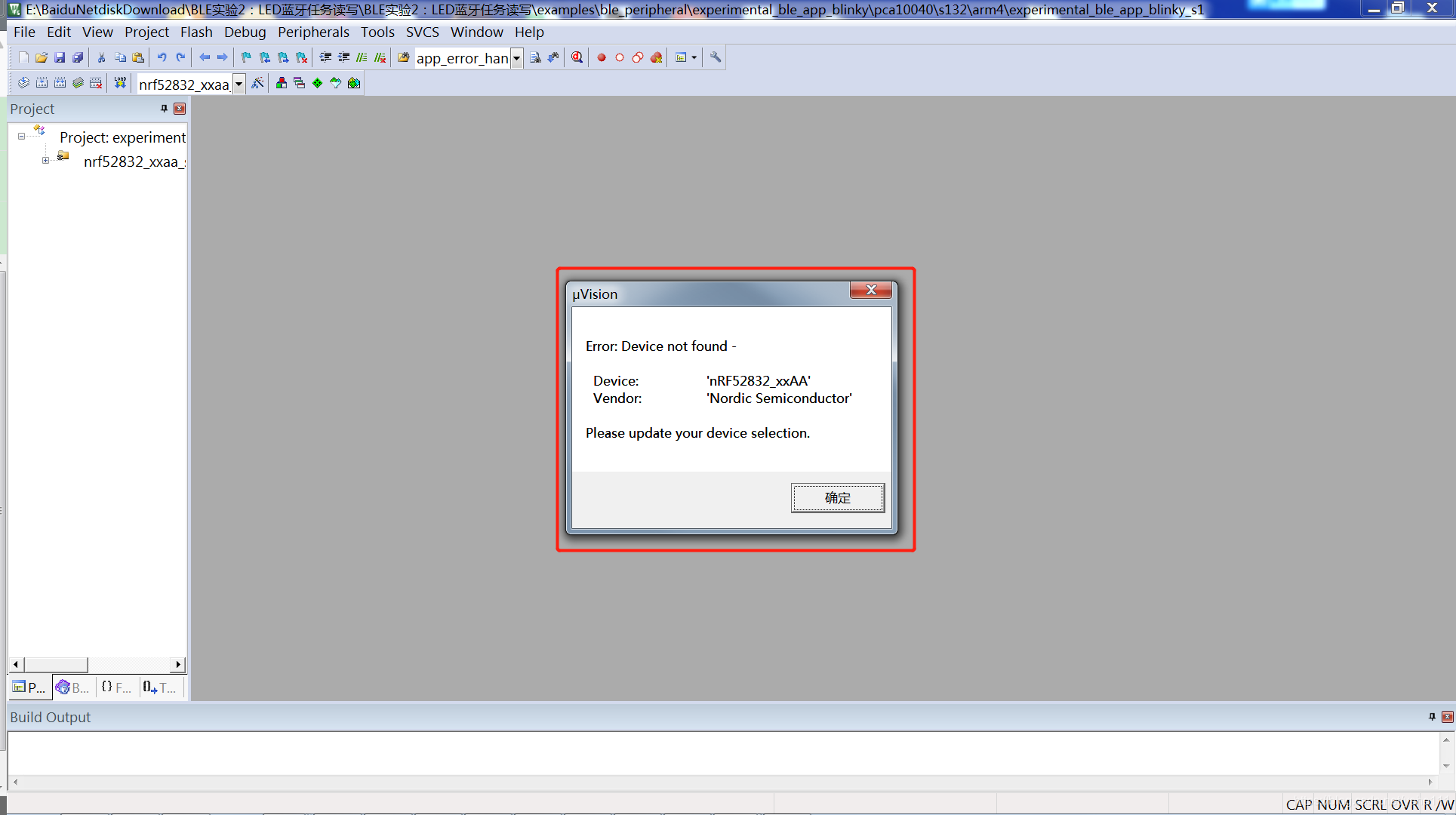The image size is (1456, 815).
Task: Kill all breakpoints icon
Action: pos(657,57)
